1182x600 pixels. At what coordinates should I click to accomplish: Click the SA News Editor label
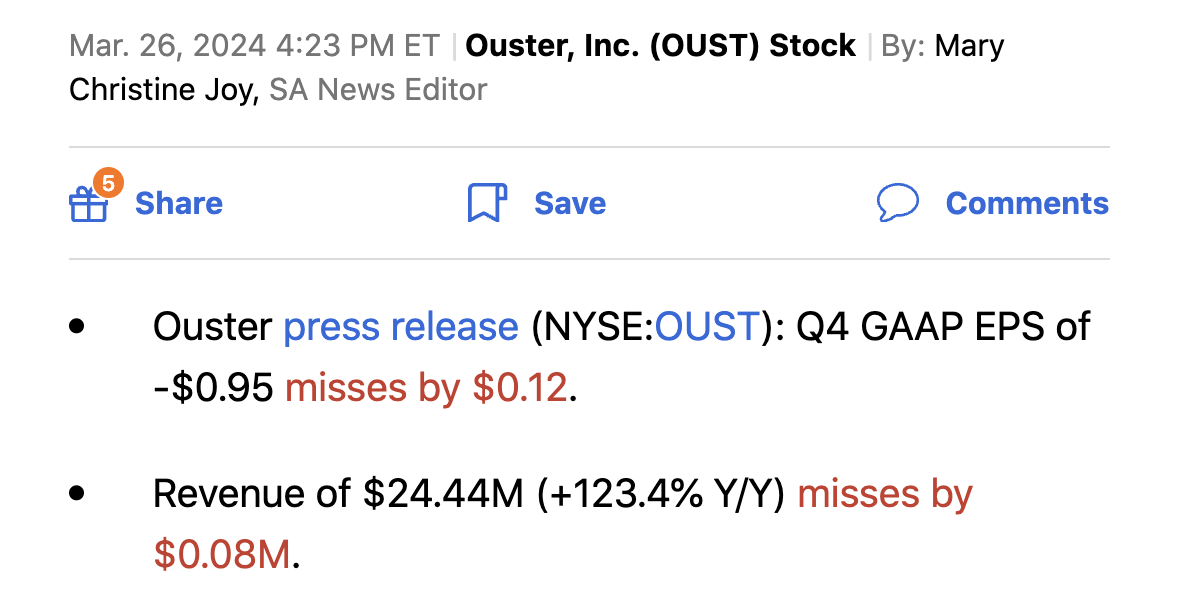377,89
